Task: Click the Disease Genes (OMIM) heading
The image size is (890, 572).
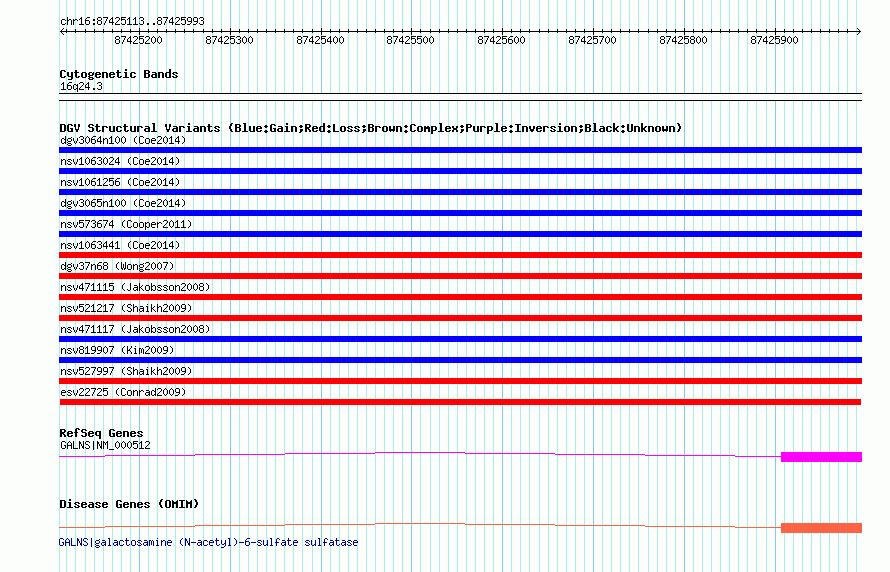Action: pyautogui.click(x=129, y=504)
